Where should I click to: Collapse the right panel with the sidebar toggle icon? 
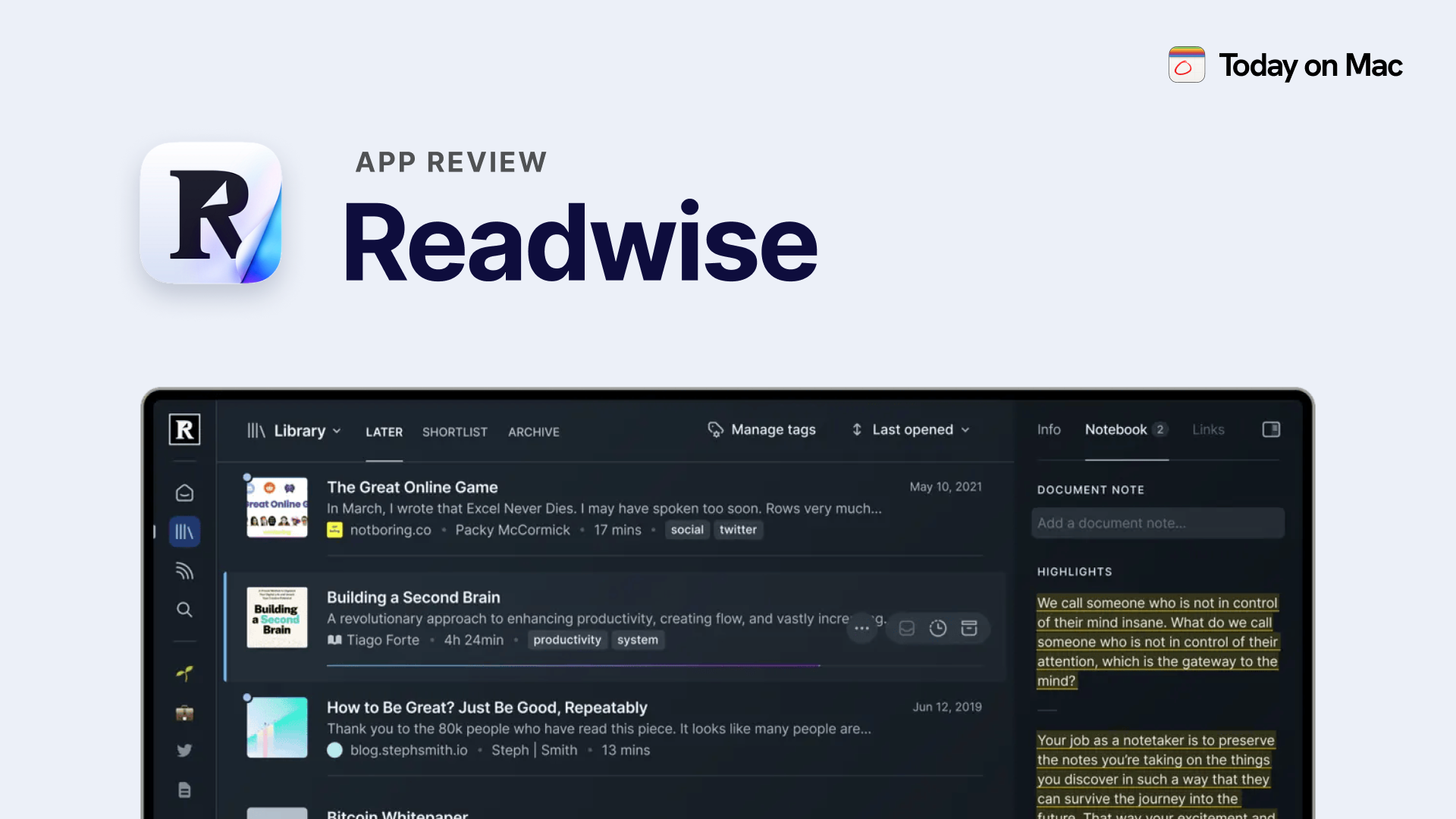(1271, 429)
